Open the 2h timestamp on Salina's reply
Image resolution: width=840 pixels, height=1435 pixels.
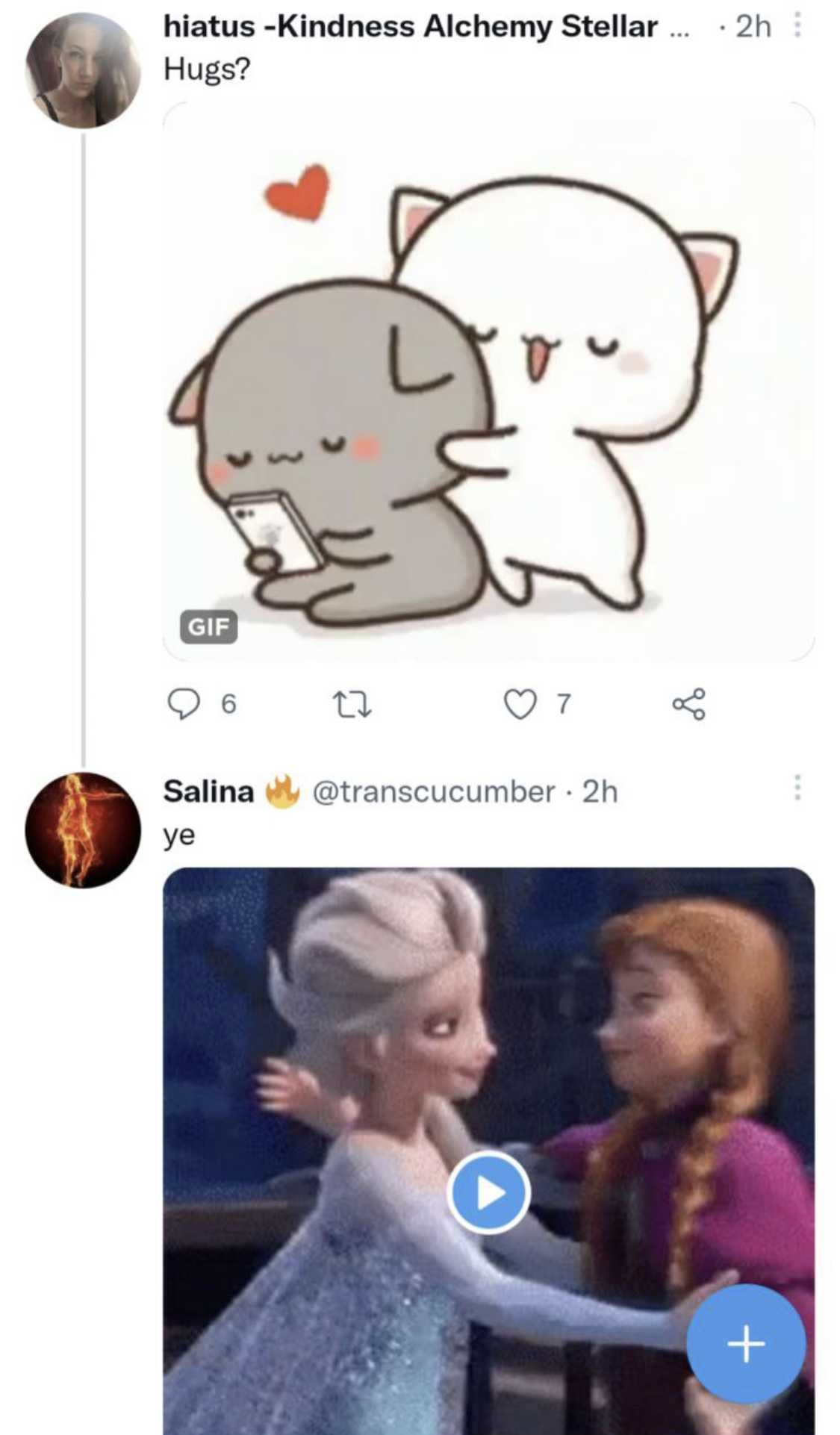[600, 791]
